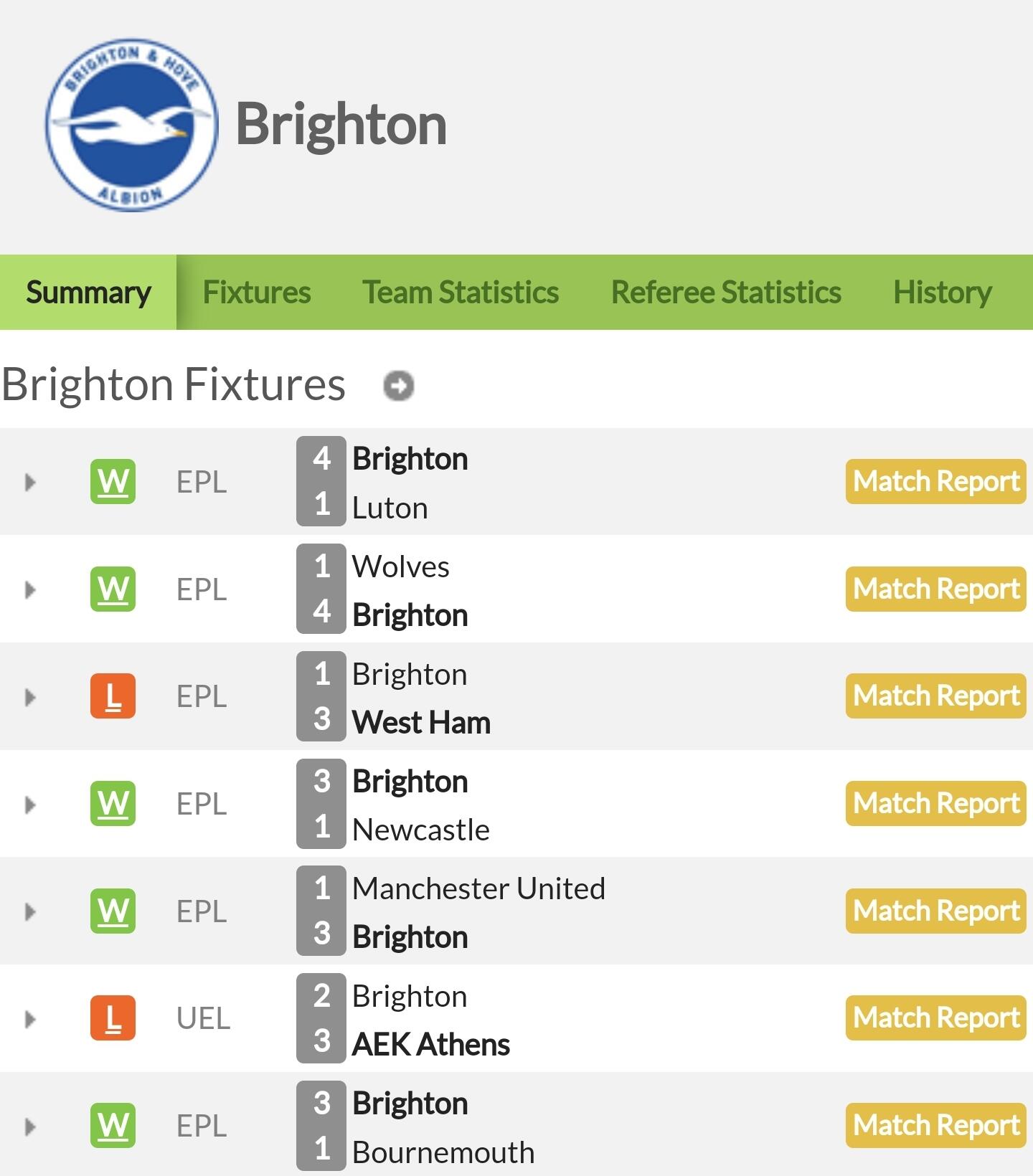Open the arrow icon beside Brighton Fixtures
The height and width of the screenshot is (1176, 1033).
tap(399, 386)
